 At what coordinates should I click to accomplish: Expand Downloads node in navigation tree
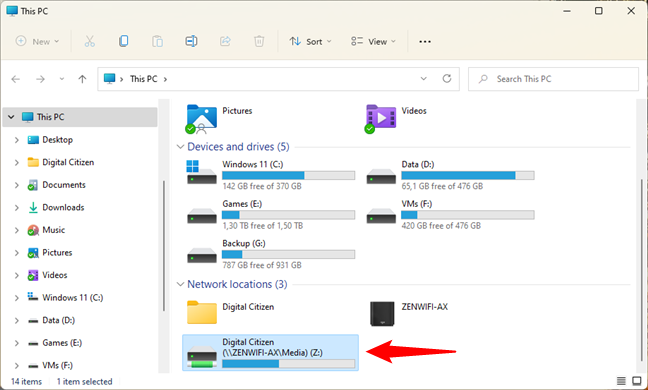point(17,208)
